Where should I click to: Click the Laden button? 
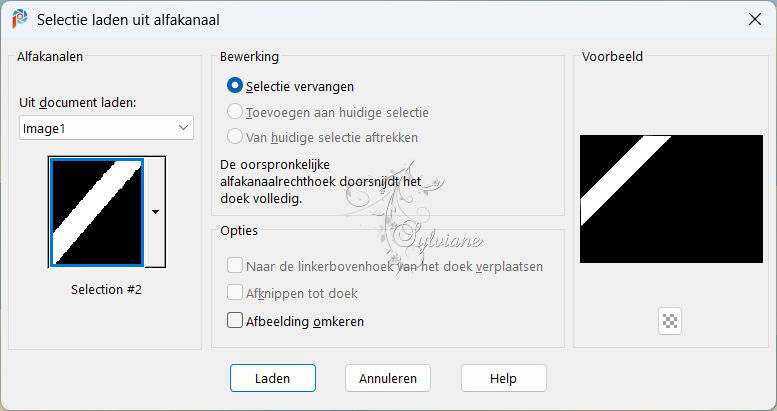tap(273, 378)
